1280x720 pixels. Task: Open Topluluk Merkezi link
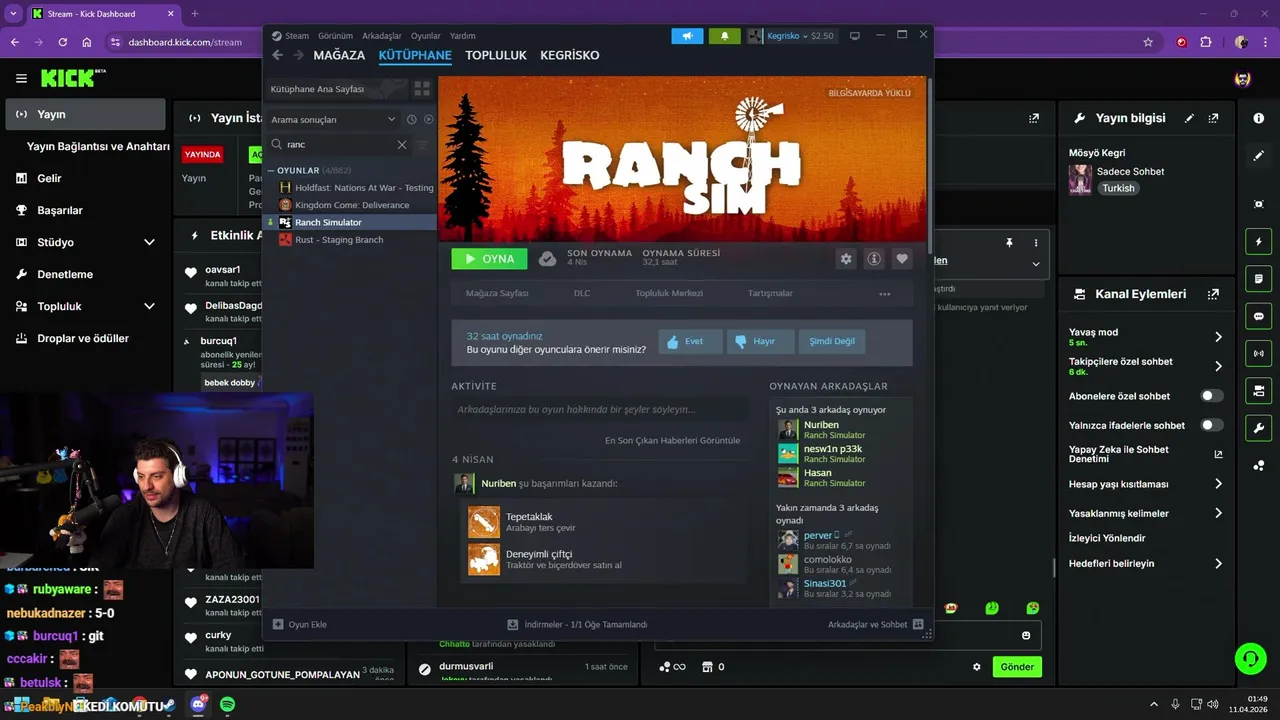coord(669,294)
